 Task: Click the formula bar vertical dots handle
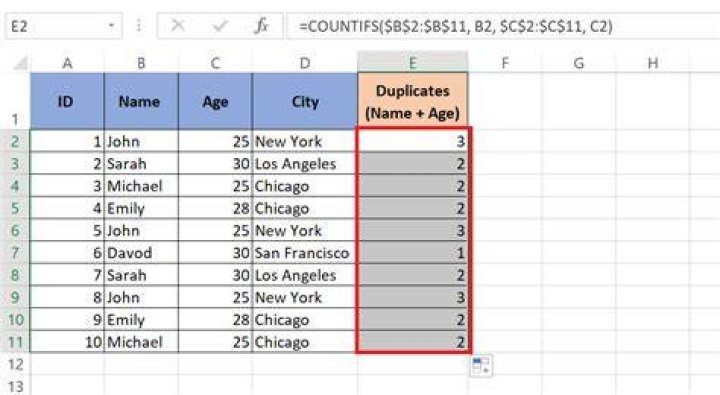click(139, 26)
